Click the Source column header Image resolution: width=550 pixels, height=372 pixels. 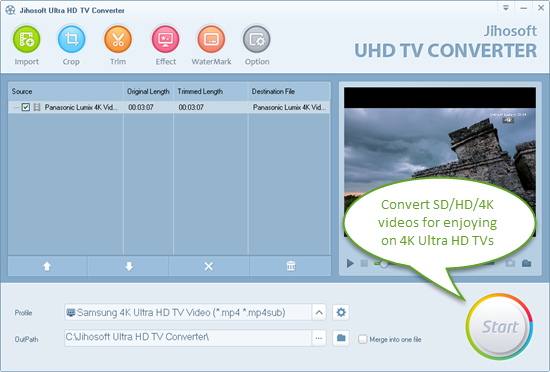point(66,92)
